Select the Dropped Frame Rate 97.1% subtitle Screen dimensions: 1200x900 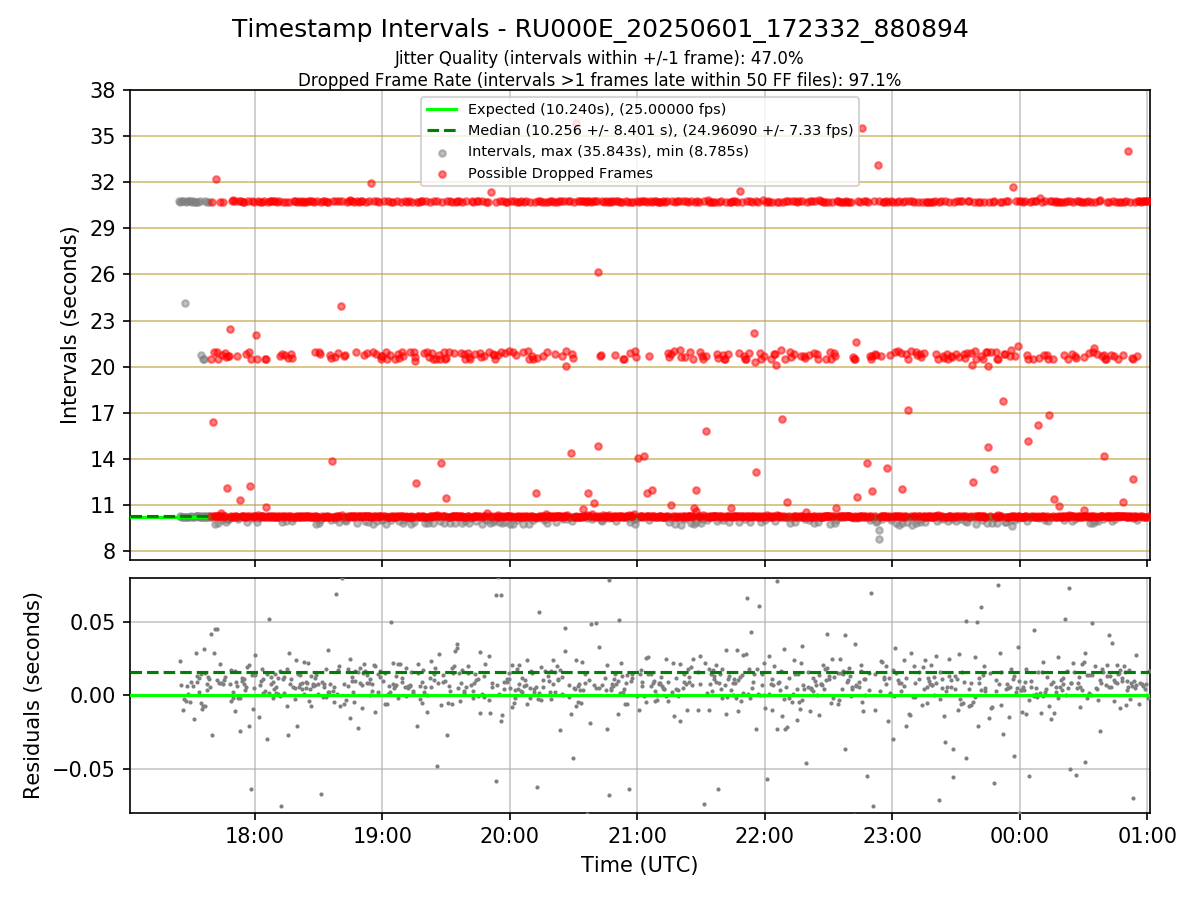tap(600, 80)
